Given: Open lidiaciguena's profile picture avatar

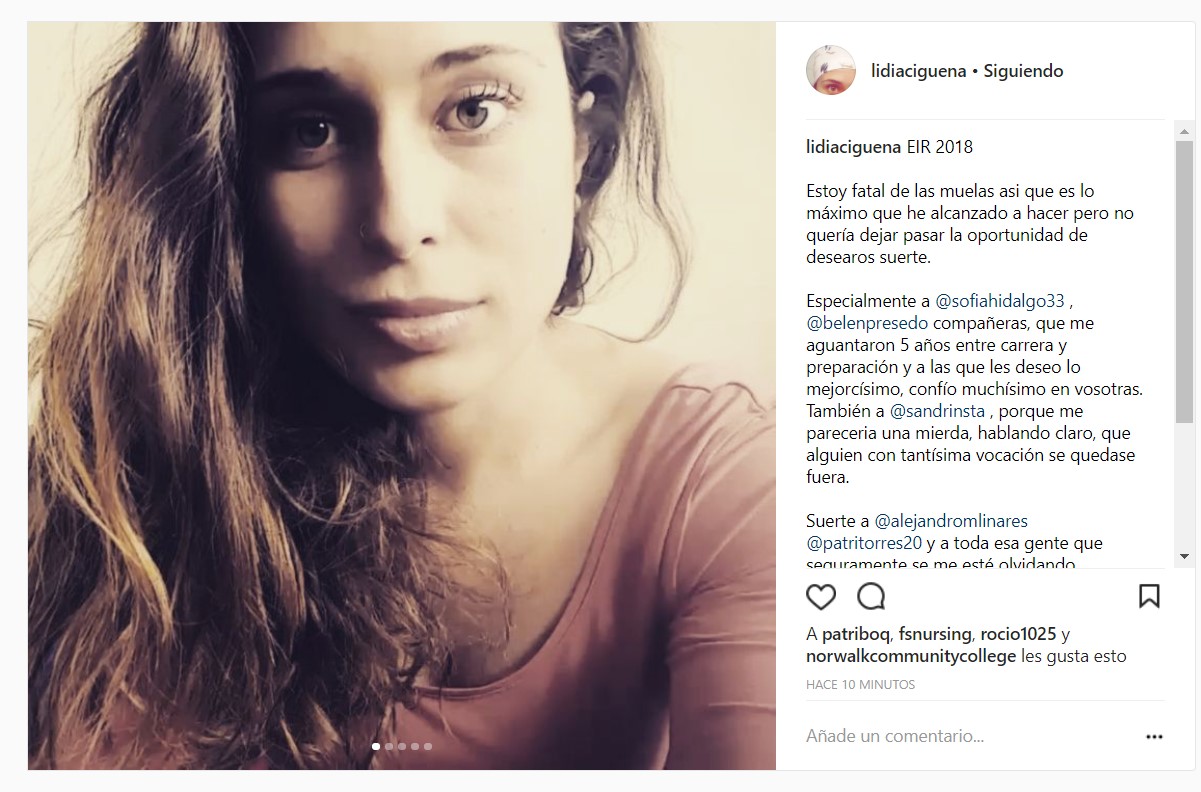Looking at the screenshot, I should (x=831, y=71).
